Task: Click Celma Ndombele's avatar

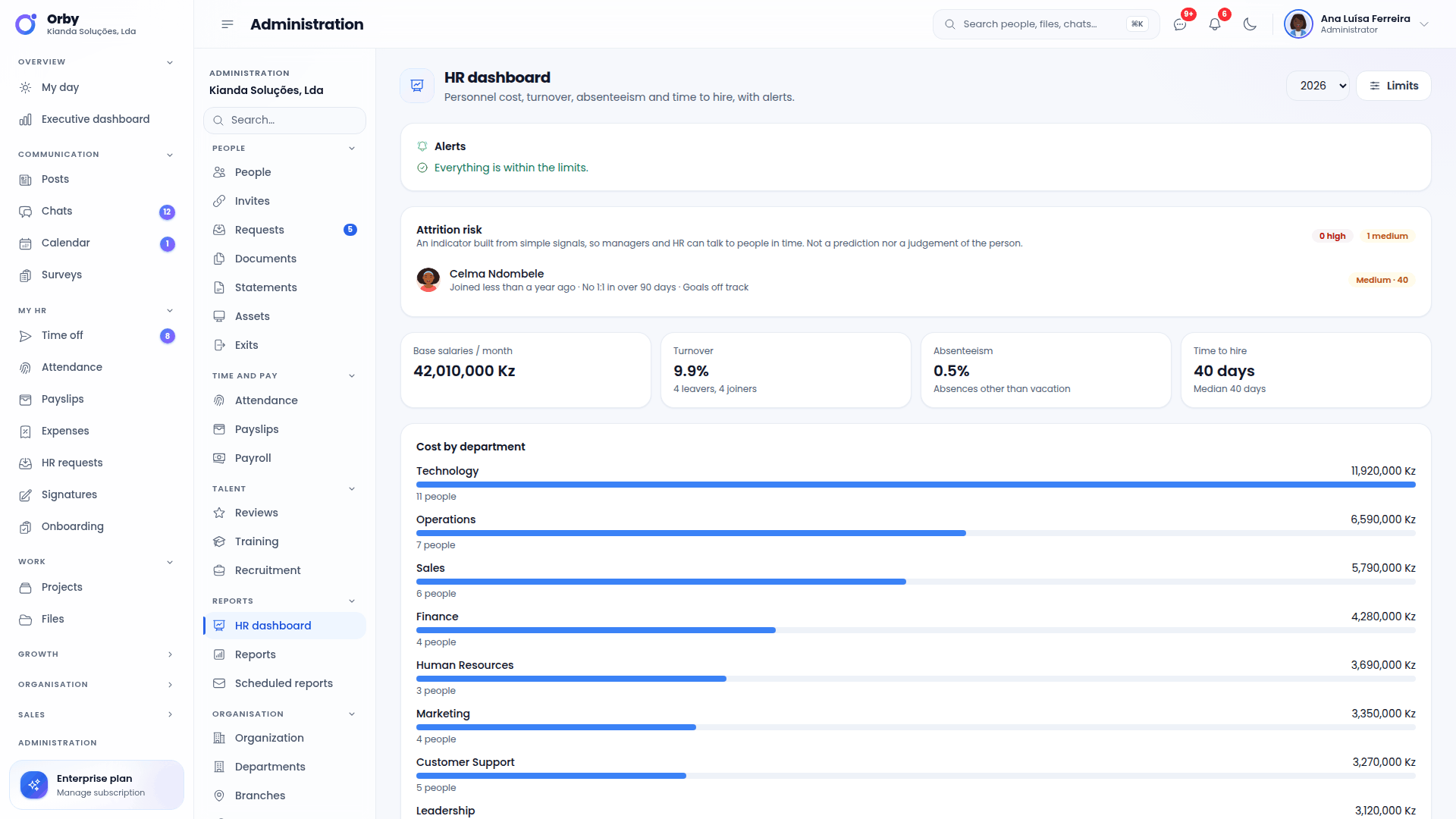Action: coord(428,280)
